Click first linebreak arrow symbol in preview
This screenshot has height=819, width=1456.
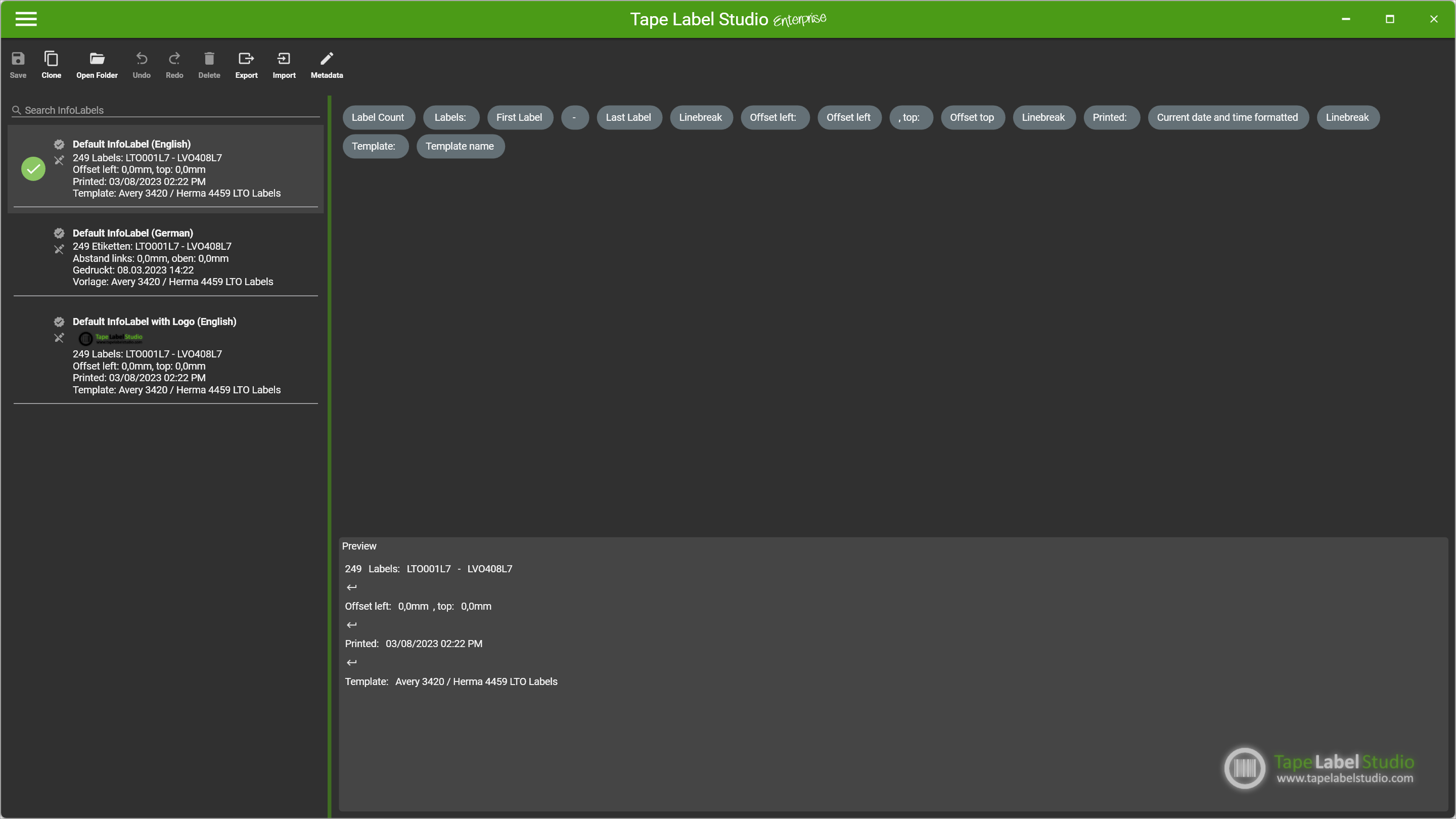tap(351, 588)
